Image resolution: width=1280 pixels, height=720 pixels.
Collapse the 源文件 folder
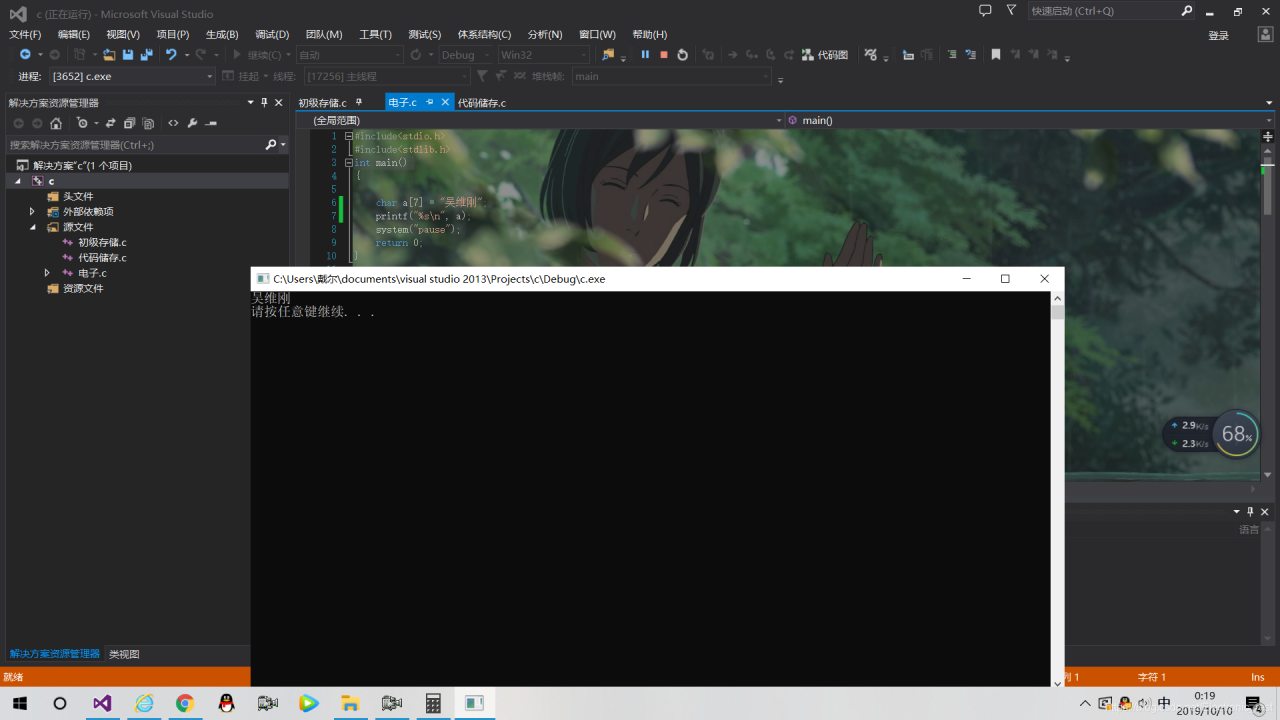tap(32, 227)
